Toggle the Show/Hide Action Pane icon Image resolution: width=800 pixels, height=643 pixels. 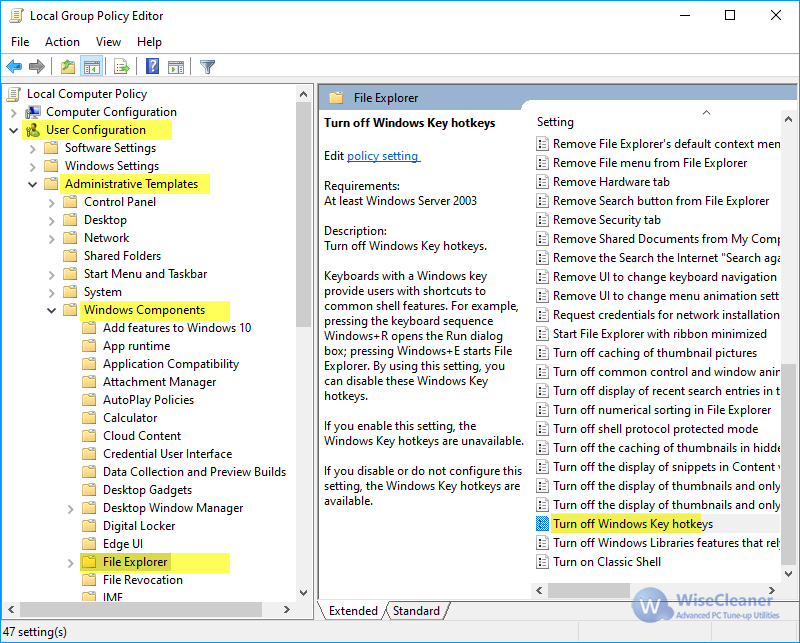(x=176, y=66)
